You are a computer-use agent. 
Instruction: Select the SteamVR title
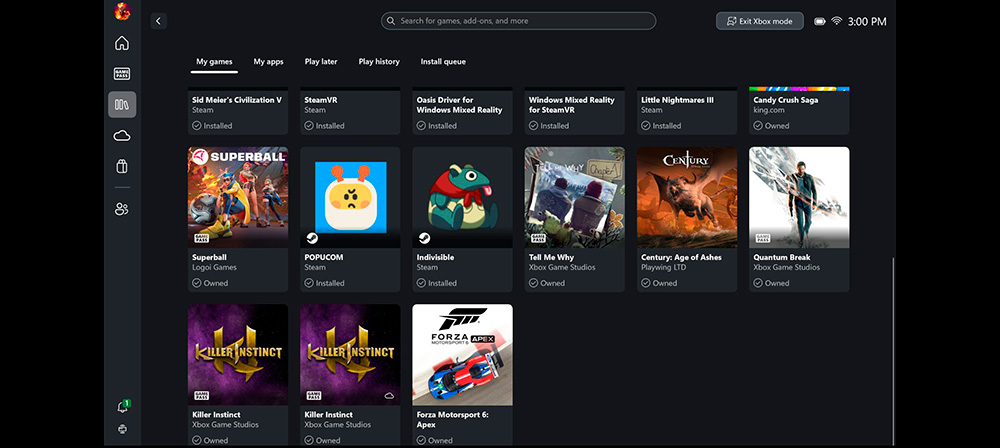(321, 100)
